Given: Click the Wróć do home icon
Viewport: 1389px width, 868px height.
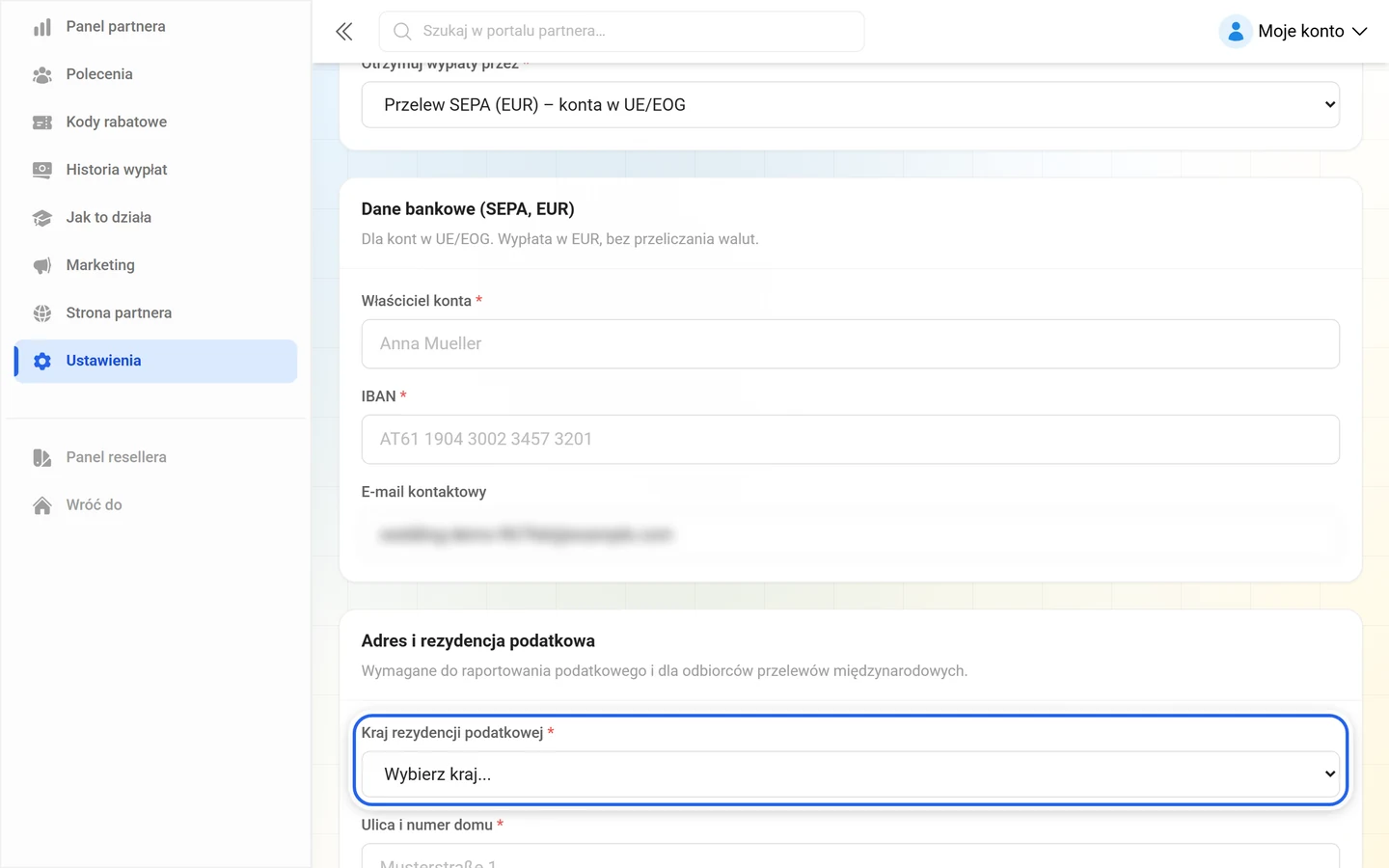Looking at the screenshot, I should (41, 505).
